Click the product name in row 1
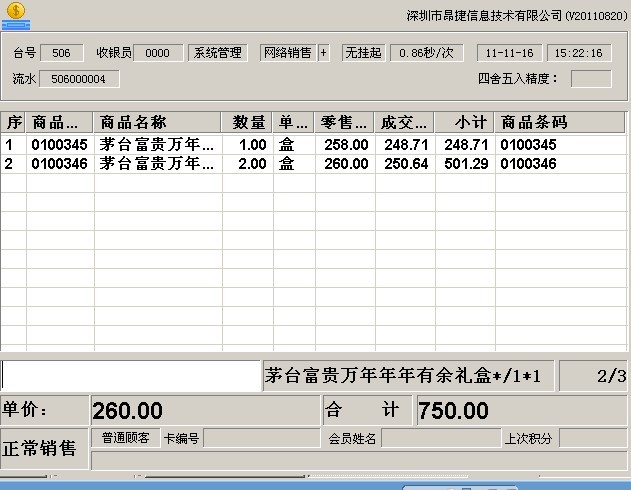Screen dimensions: 631x490 tap(157, 145)
